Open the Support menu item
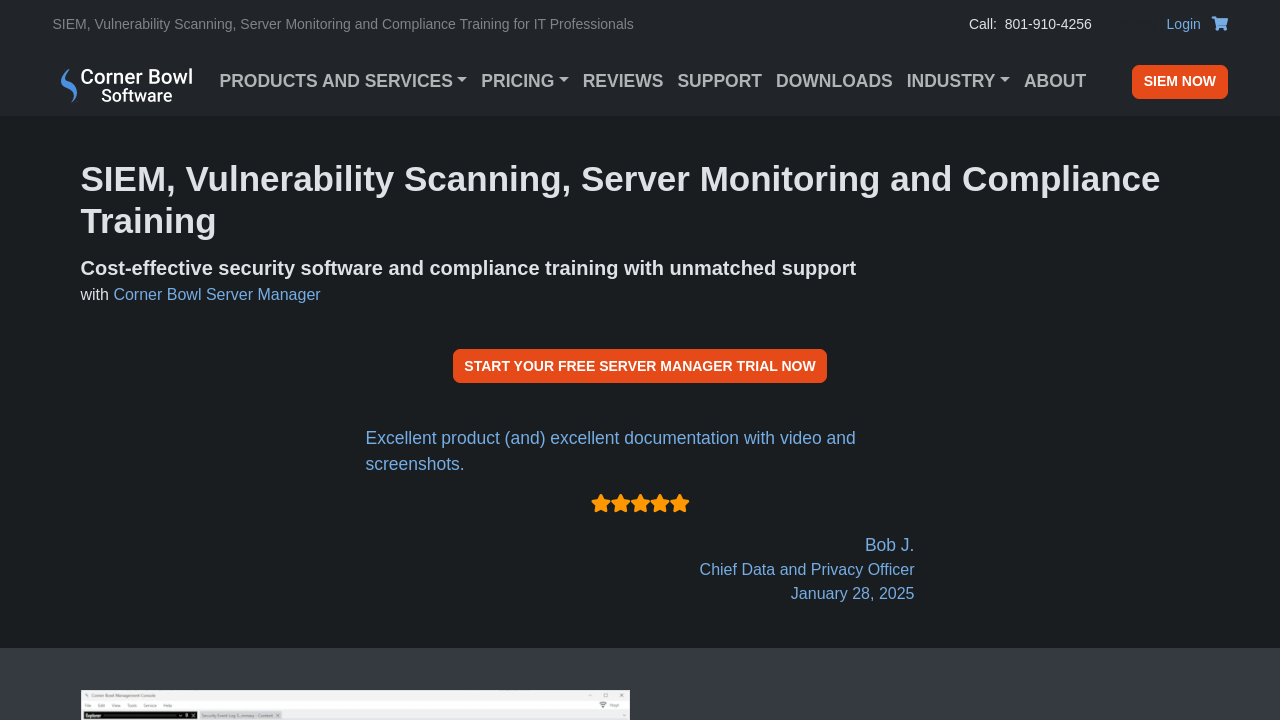Image resolution: width=1280 pixels, height=720 pixels. 719,81
